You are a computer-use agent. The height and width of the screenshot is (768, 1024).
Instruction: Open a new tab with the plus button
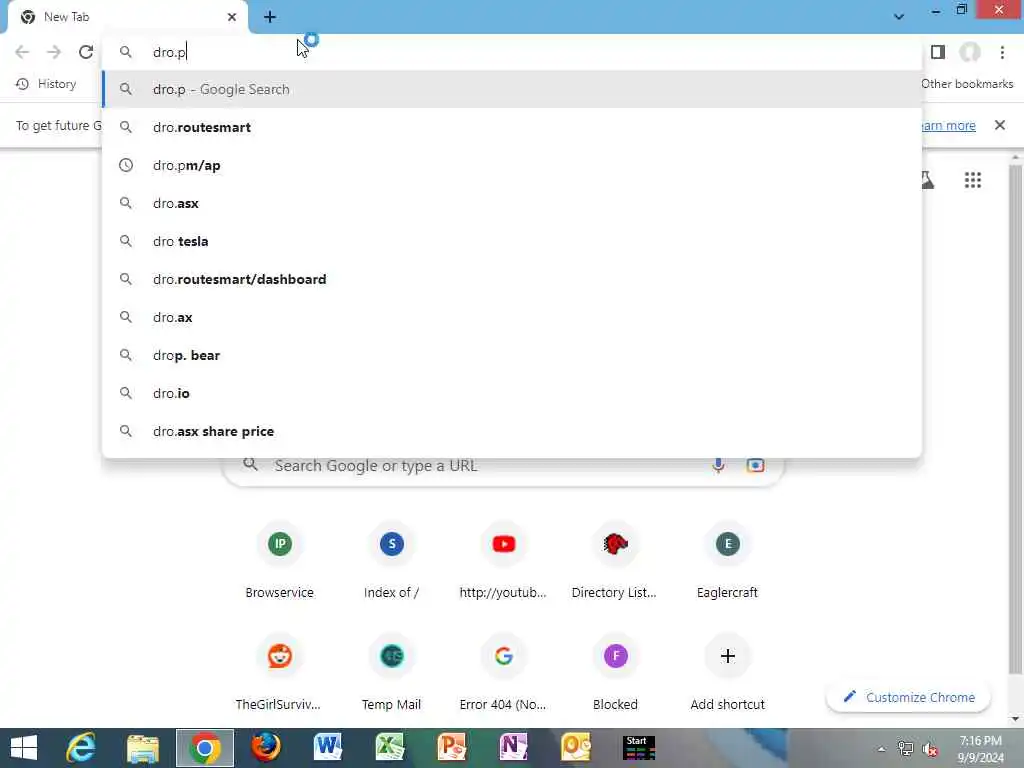[x=270, y=17]
